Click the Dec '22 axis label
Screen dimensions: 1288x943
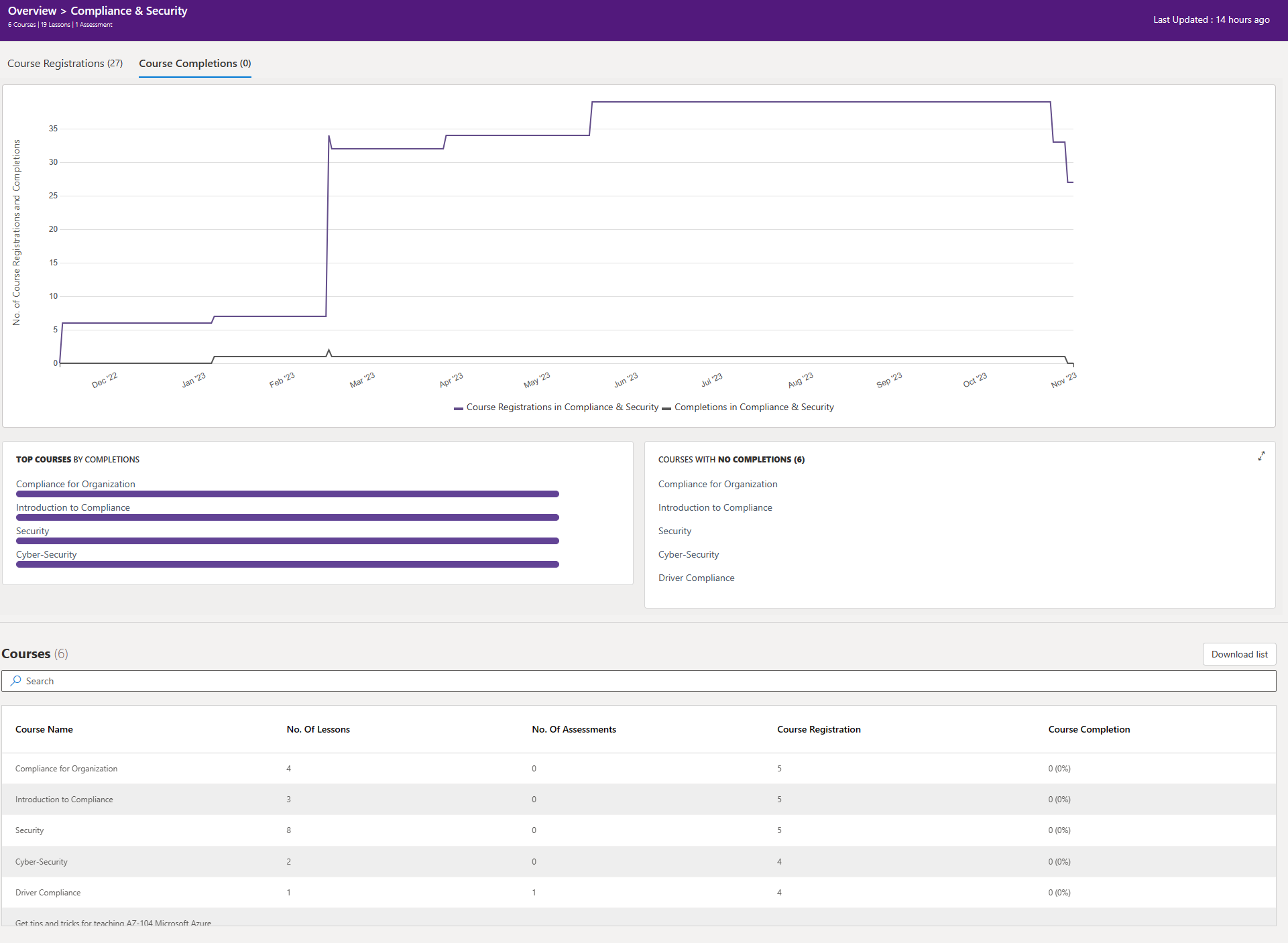click(x=105, y=380)
